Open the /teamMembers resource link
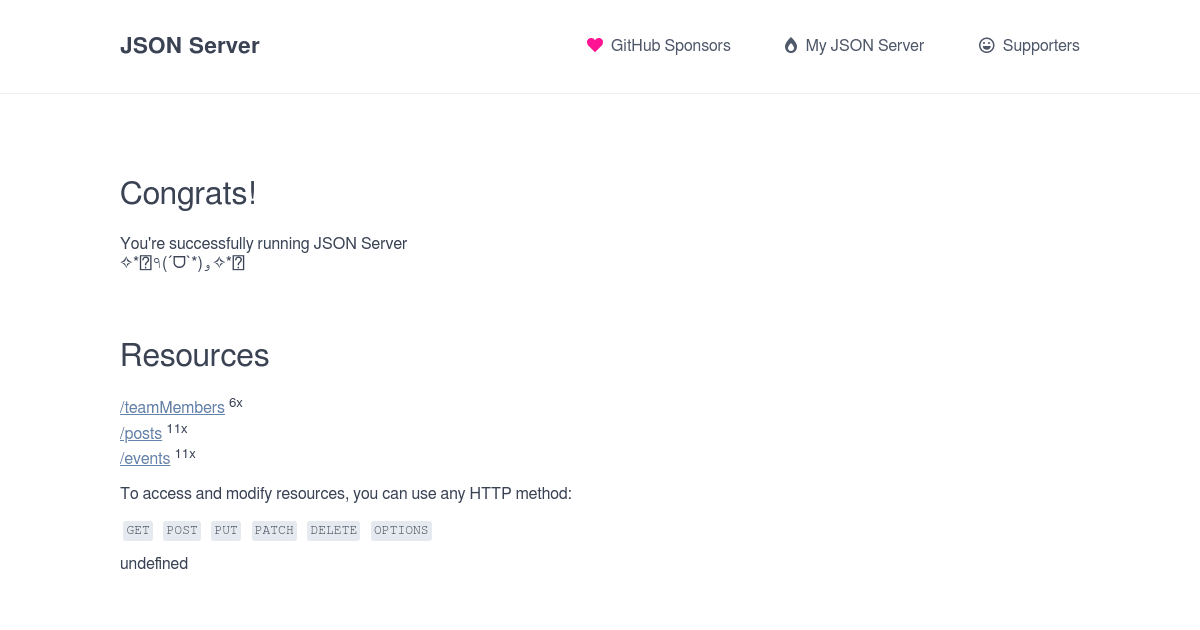This screenshot has width=1200, height=630. point(172,407)
